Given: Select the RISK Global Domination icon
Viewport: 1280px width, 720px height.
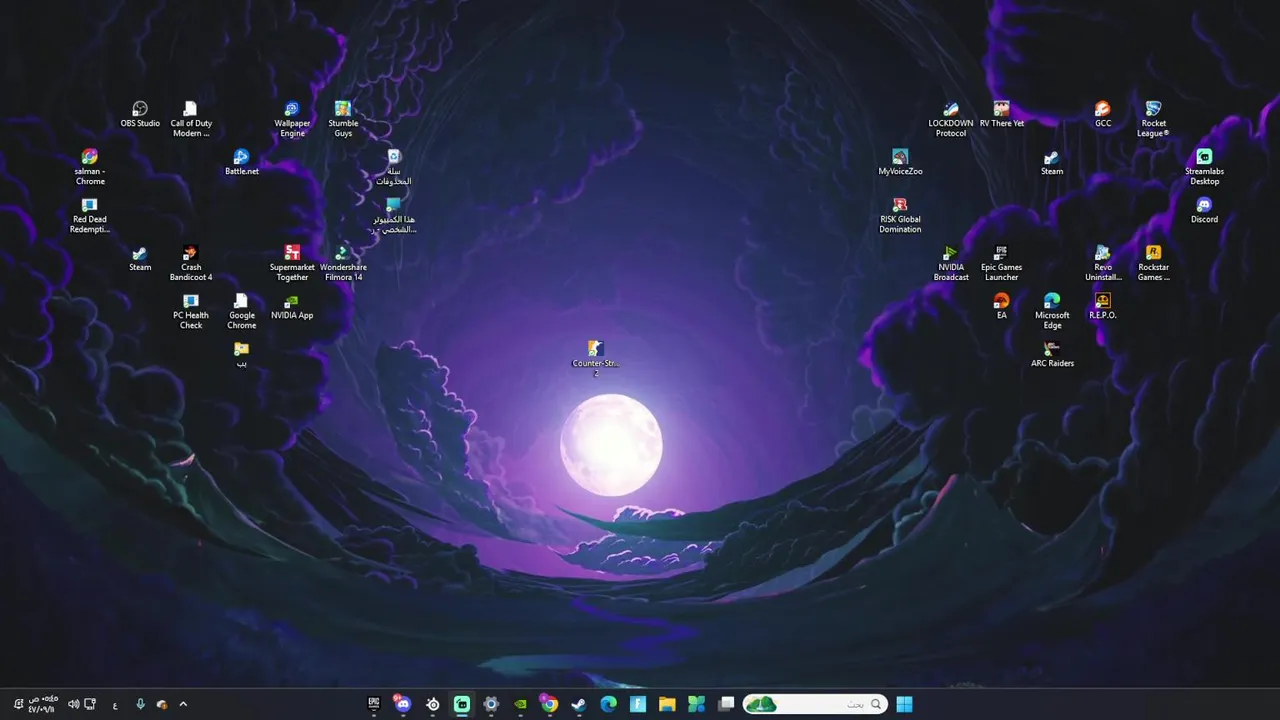Looking at the screenshot, I should pyautogui.click(x=900, y=214).
